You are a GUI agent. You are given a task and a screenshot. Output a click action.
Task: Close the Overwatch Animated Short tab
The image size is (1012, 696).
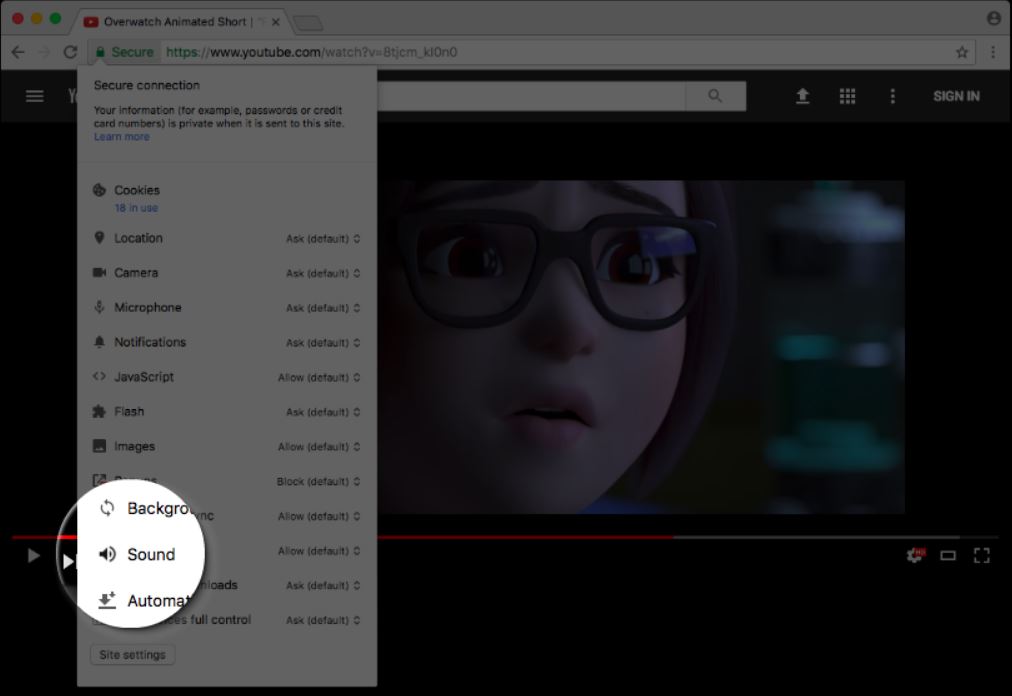276,21
